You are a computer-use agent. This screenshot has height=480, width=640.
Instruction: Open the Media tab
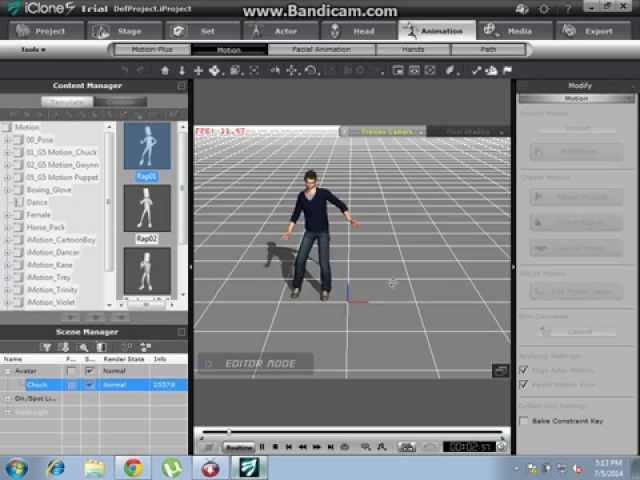tap(515, 31)
